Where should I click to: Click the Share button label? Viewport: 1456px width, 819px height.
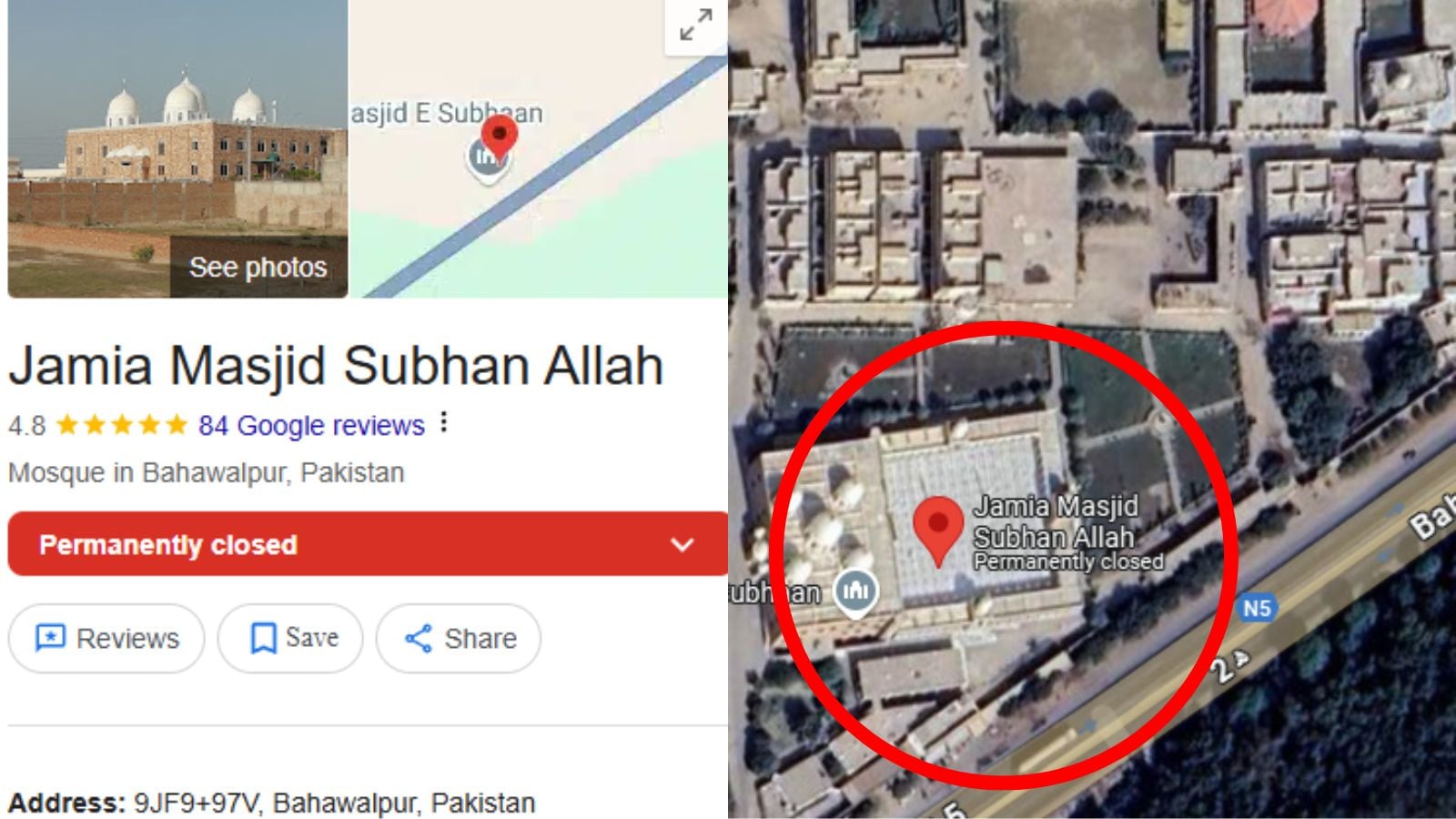[x=480, y=639]
